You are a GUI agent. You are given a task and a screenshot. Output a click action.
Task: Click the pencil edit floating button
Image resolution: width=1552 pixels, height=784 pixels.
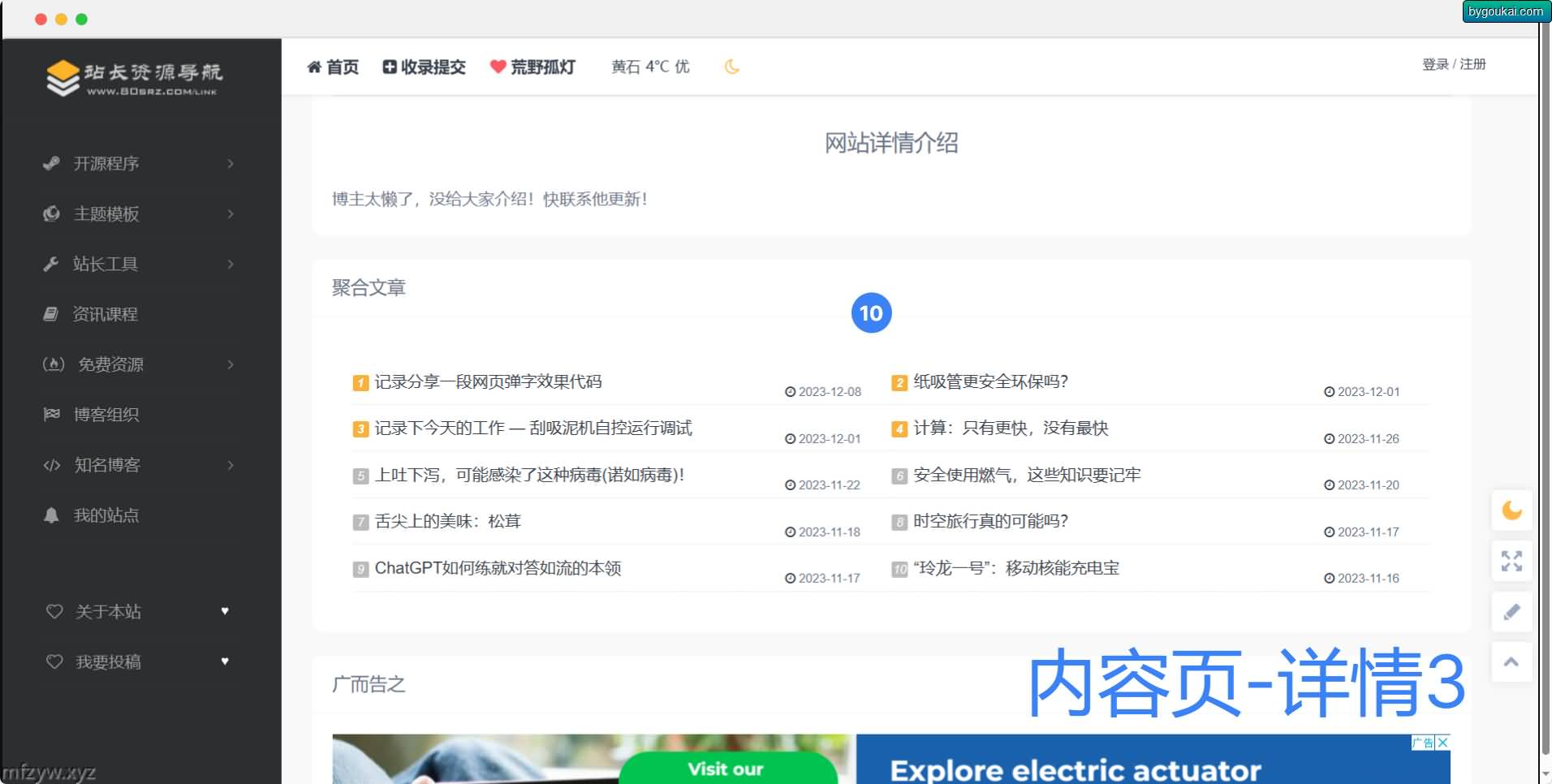[x=1511, y=612]
